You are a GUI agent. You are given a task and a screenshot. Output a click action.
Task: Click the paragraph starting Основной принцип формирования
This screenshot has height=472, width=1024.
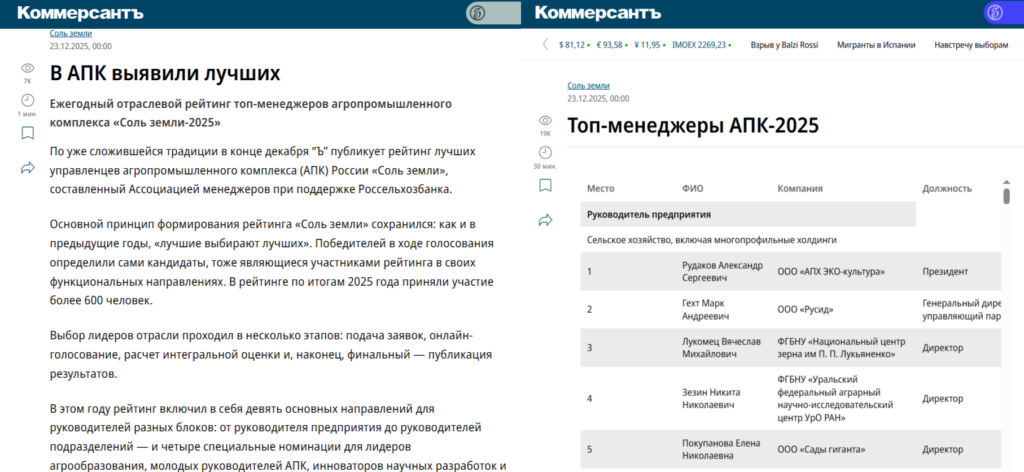tap(271, 263)
